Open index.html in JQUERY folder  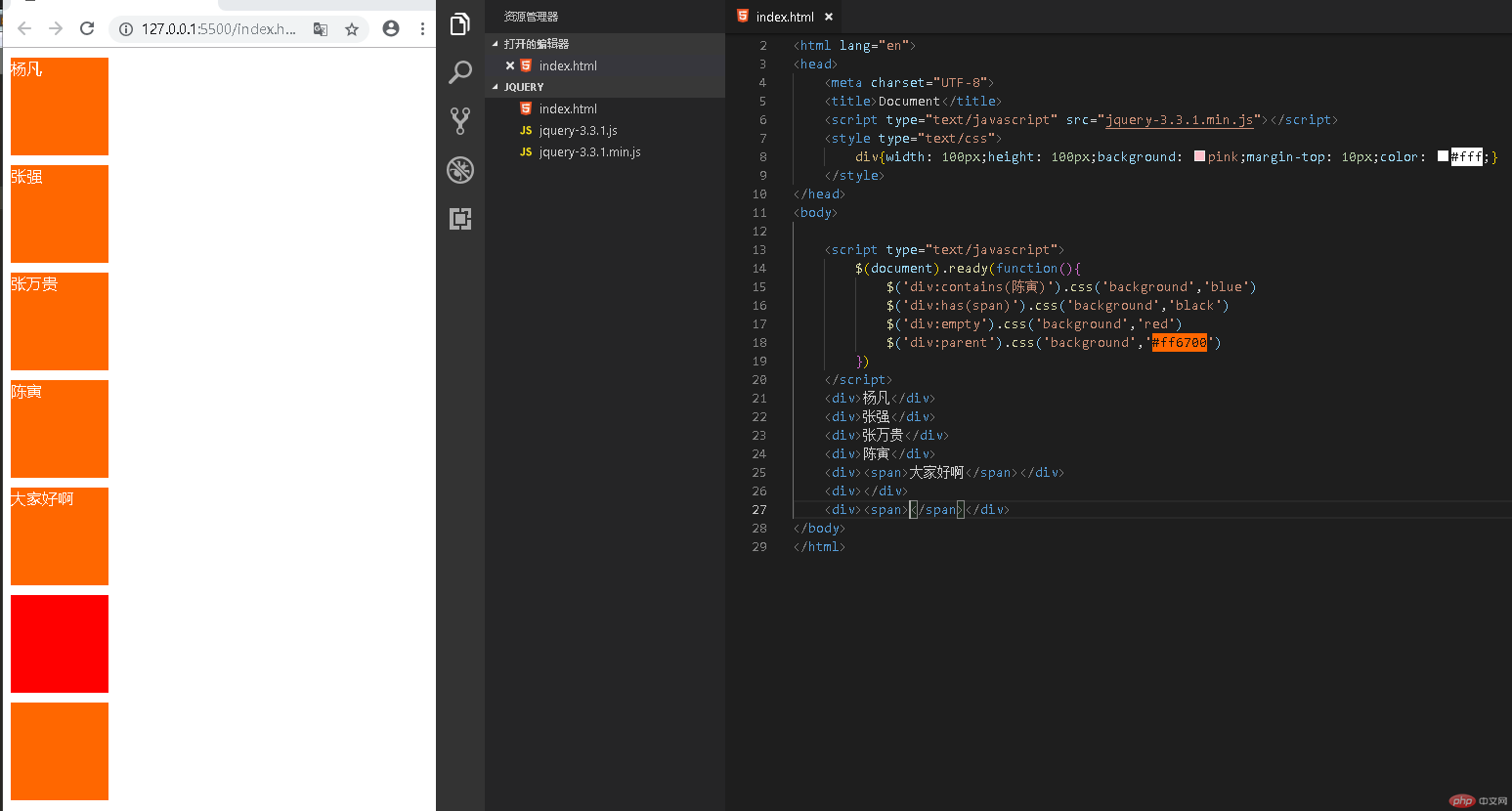(605, 108)
